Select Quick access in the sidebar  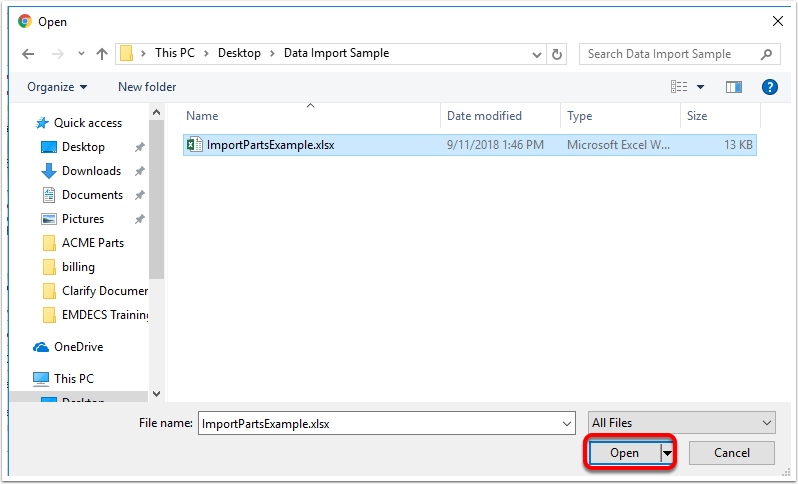click(x=88, y=123)
